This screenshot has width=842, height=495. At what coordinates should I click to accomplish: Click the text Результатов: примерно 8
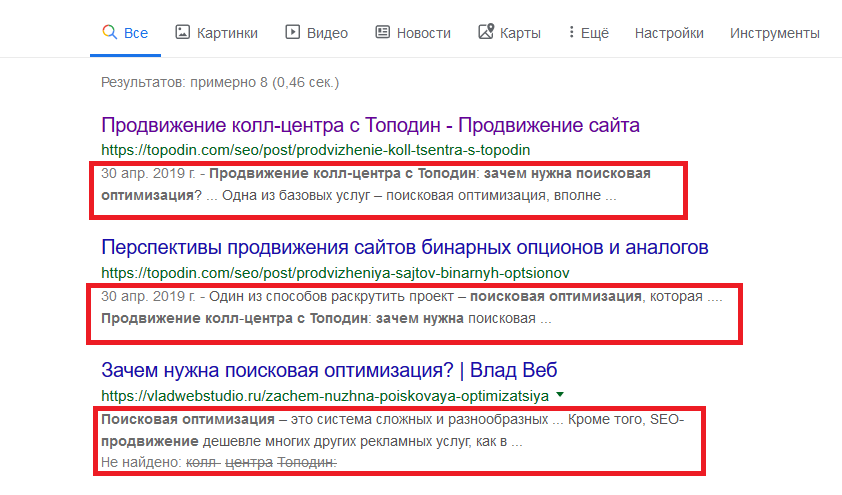point(220,82)
